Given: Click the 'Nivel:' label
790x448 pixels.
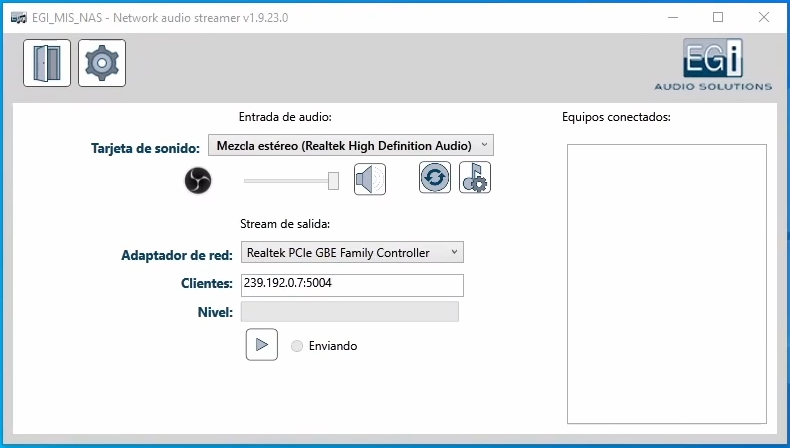Looking at the screenshot, I should [215, 312].
